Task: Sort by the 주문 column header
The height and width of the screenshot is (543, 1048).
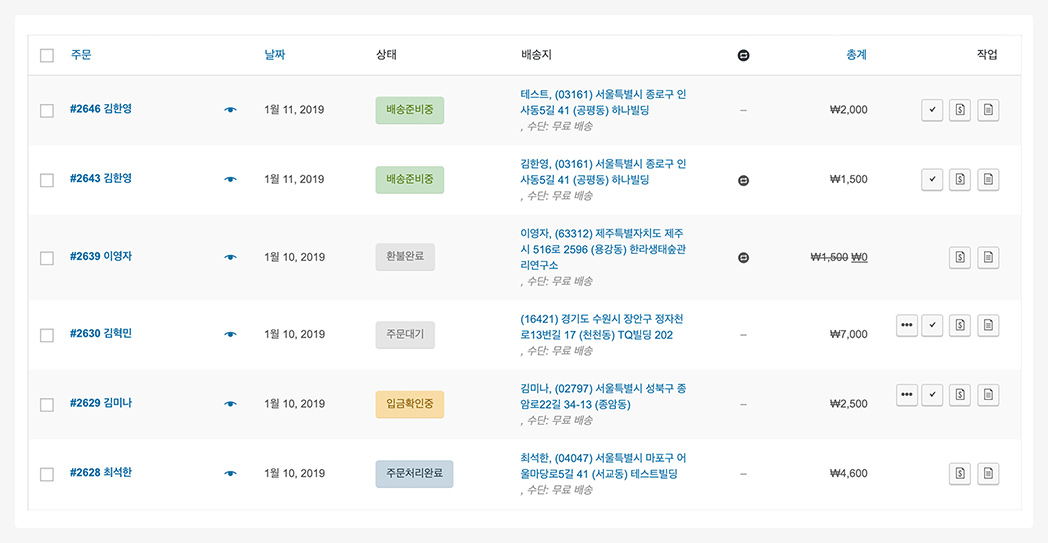Action: [81, 55]
